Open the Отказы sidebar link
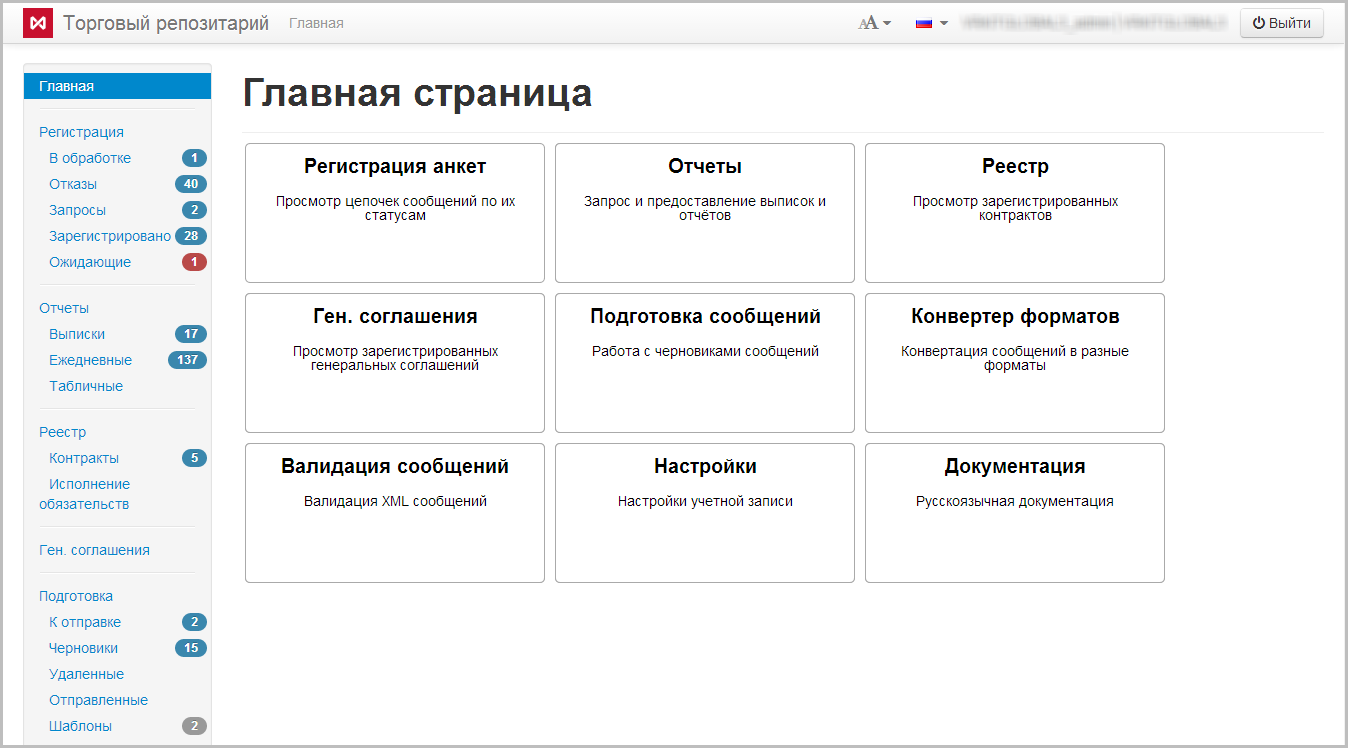Image resolution: width=1348 pixels, height=748 pixels. click(x=73, y=184)
